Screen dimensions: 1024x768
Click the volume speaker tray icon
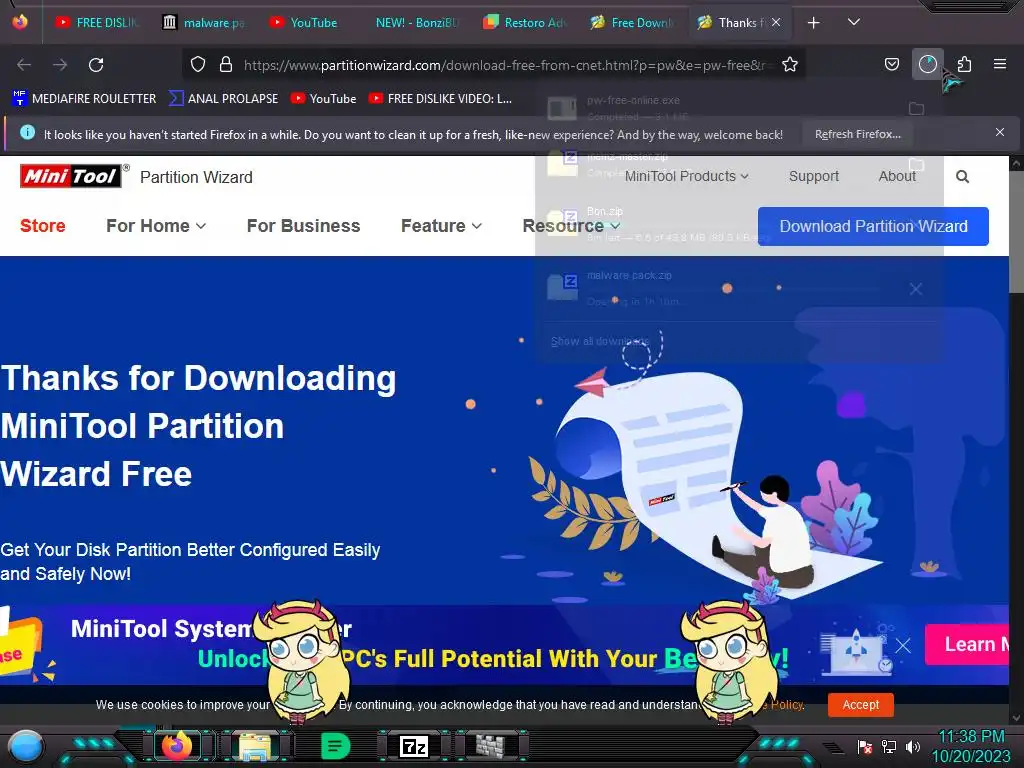(x=913, y=746)
